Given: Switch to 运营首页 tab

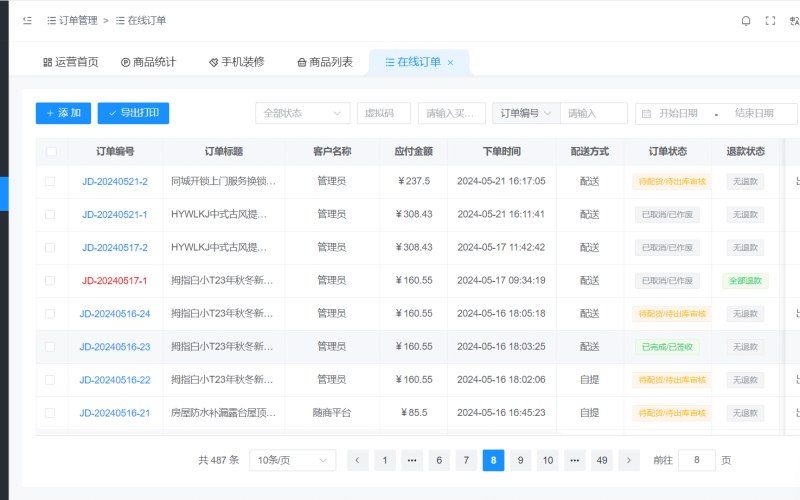Looking at the screenshot, I should pyautogui.click(x=70, y=62).
